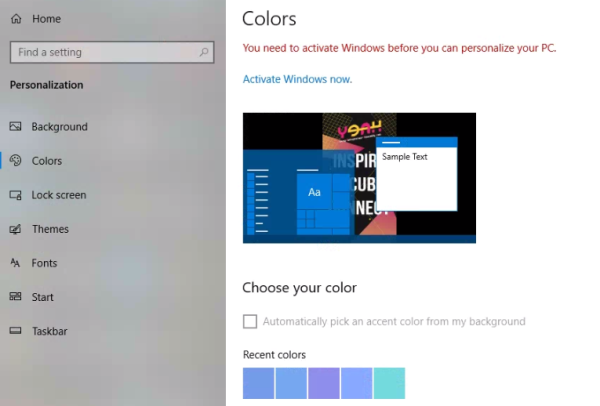Click the Recent colors label
600x406 pixels.
[x=274, y=355]
